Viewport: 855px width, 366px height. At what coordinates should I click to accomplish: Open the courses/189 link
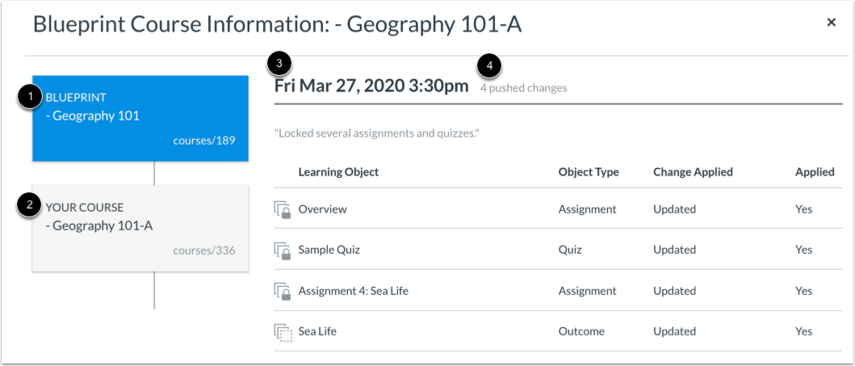click(204, 140)
